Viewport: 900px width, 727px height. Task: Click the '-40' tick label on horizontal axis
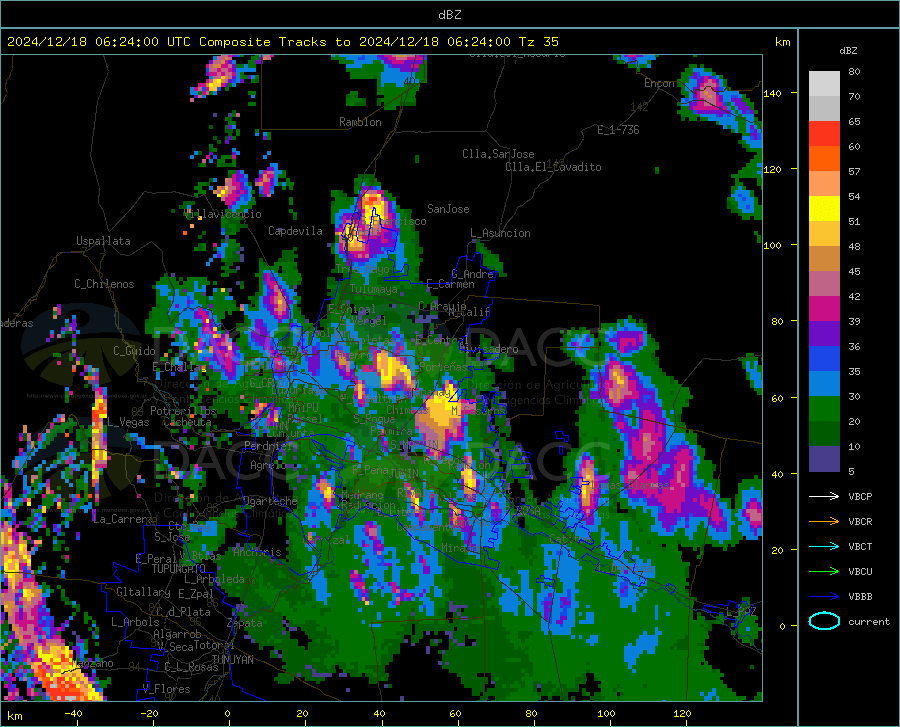pyautogui.click(x=73, y=713)
